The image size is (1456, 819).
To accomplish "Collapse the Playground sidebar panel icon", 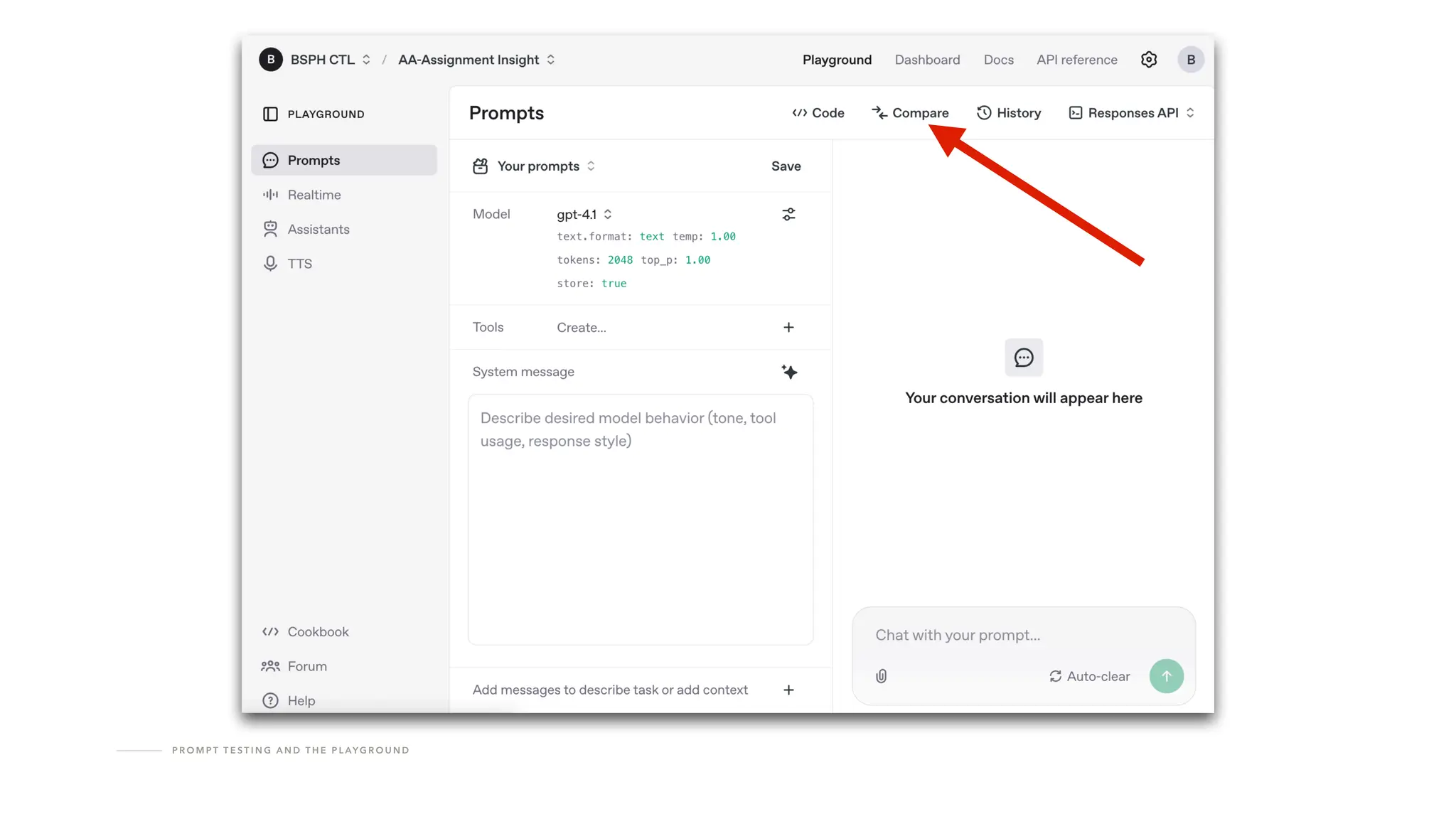I will pyautogui.click(x=270, y=114).
